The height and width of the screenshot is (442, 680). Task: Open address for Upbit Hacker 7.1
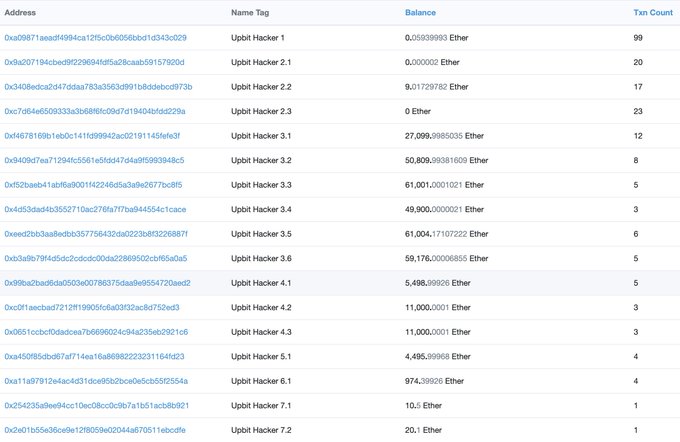pyautogui.click(x=96, y=405)
